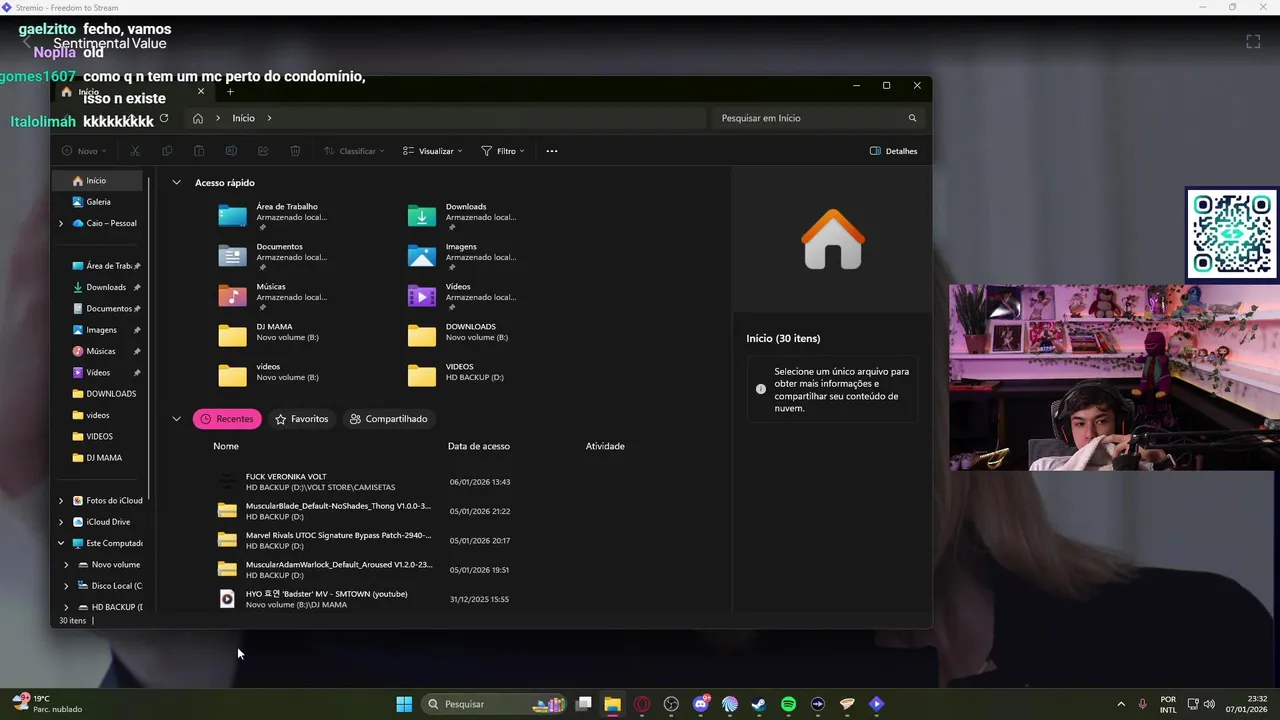The image size is (1280, 720).
Task: Open the Área de Trabalho quick access folder
Action: tap(274, 216)
